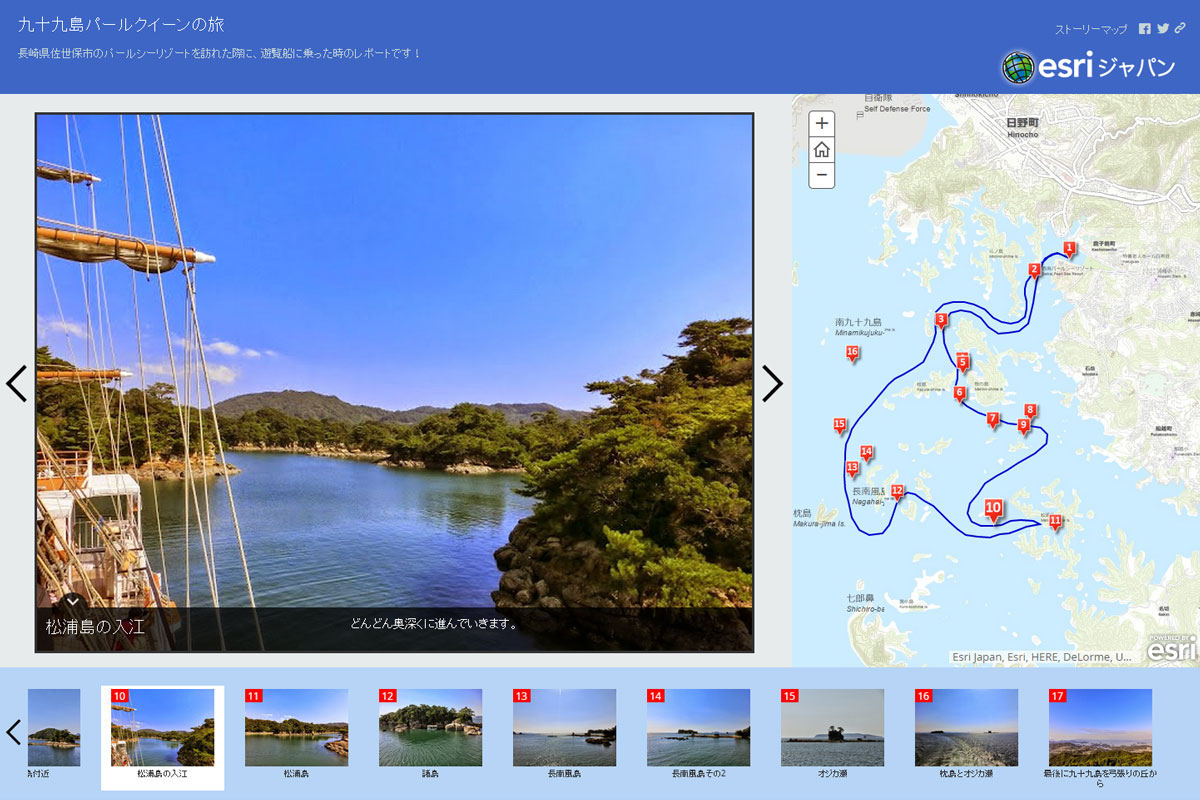This screenshot has width=1200, height=800.
Task: Go to previous photo with left arrow
Action: pyautogui.click(x=17, y=383)
